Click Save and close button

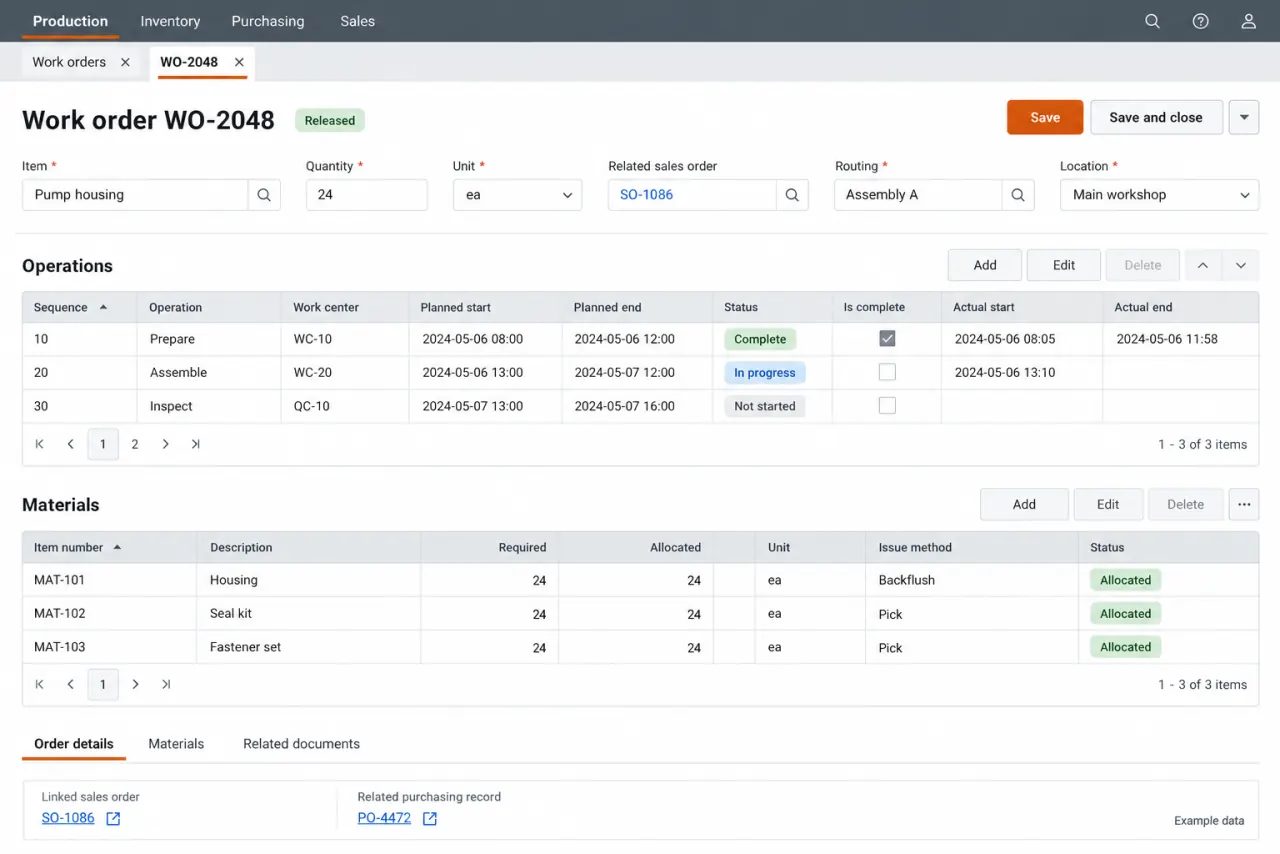click(x=1156, y=117)
